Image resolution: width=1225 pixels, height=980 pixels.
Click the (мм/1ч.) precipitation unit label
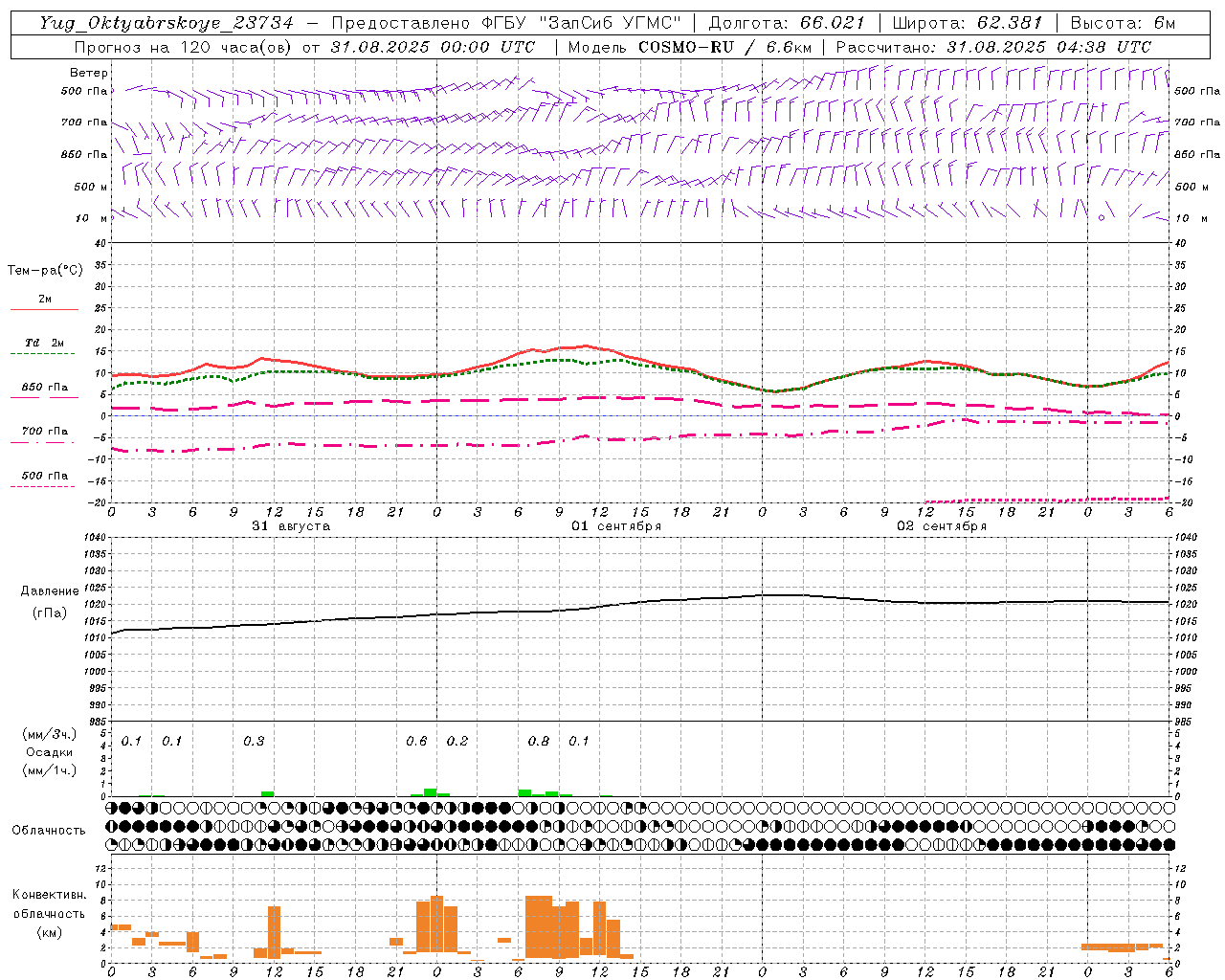pyautogui.click(x=50, y=770)
